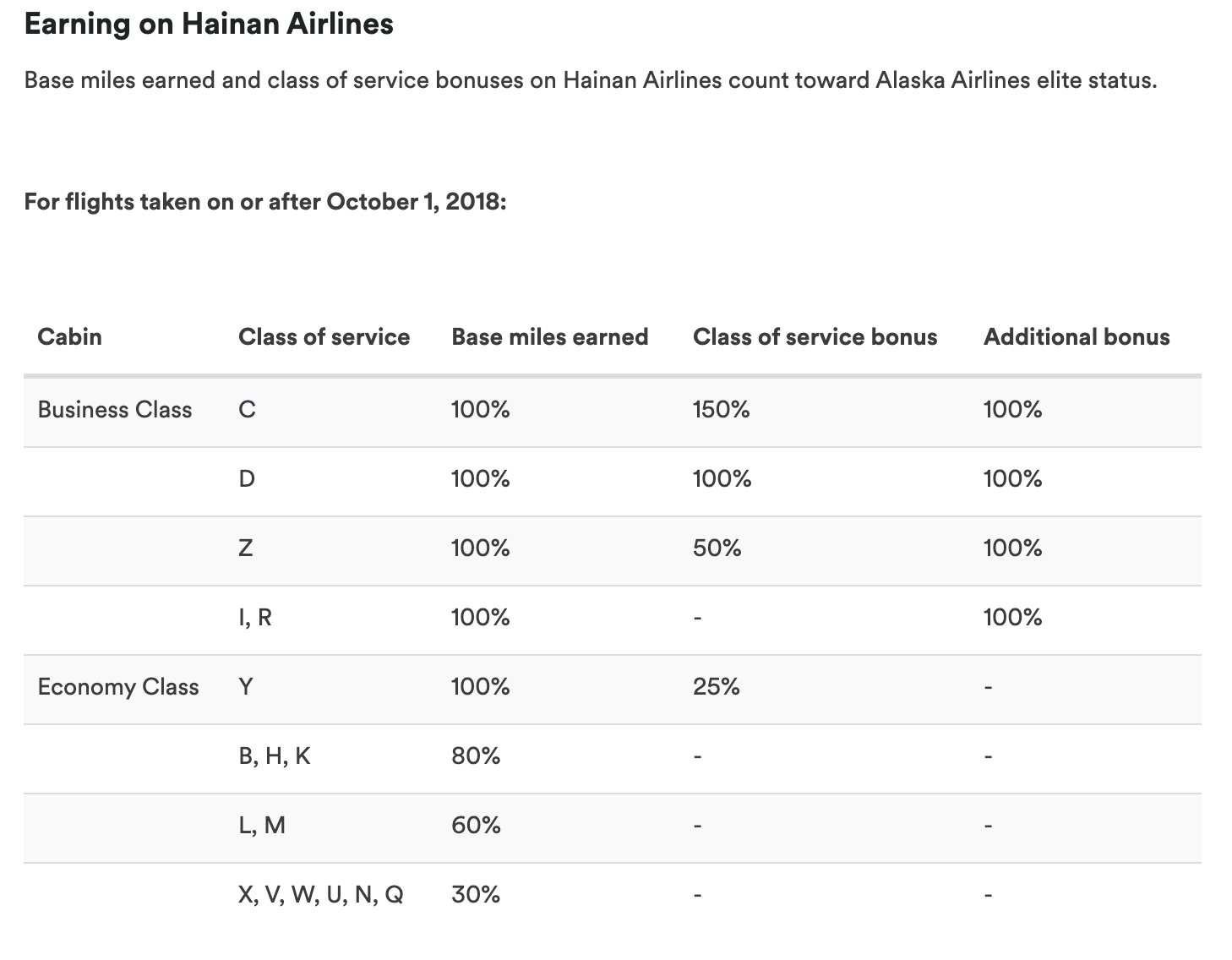The width and height of the screenshot is (1232, 960).
Task: Select the 'B, H, K' fare class cell
Action: [275, 756]
